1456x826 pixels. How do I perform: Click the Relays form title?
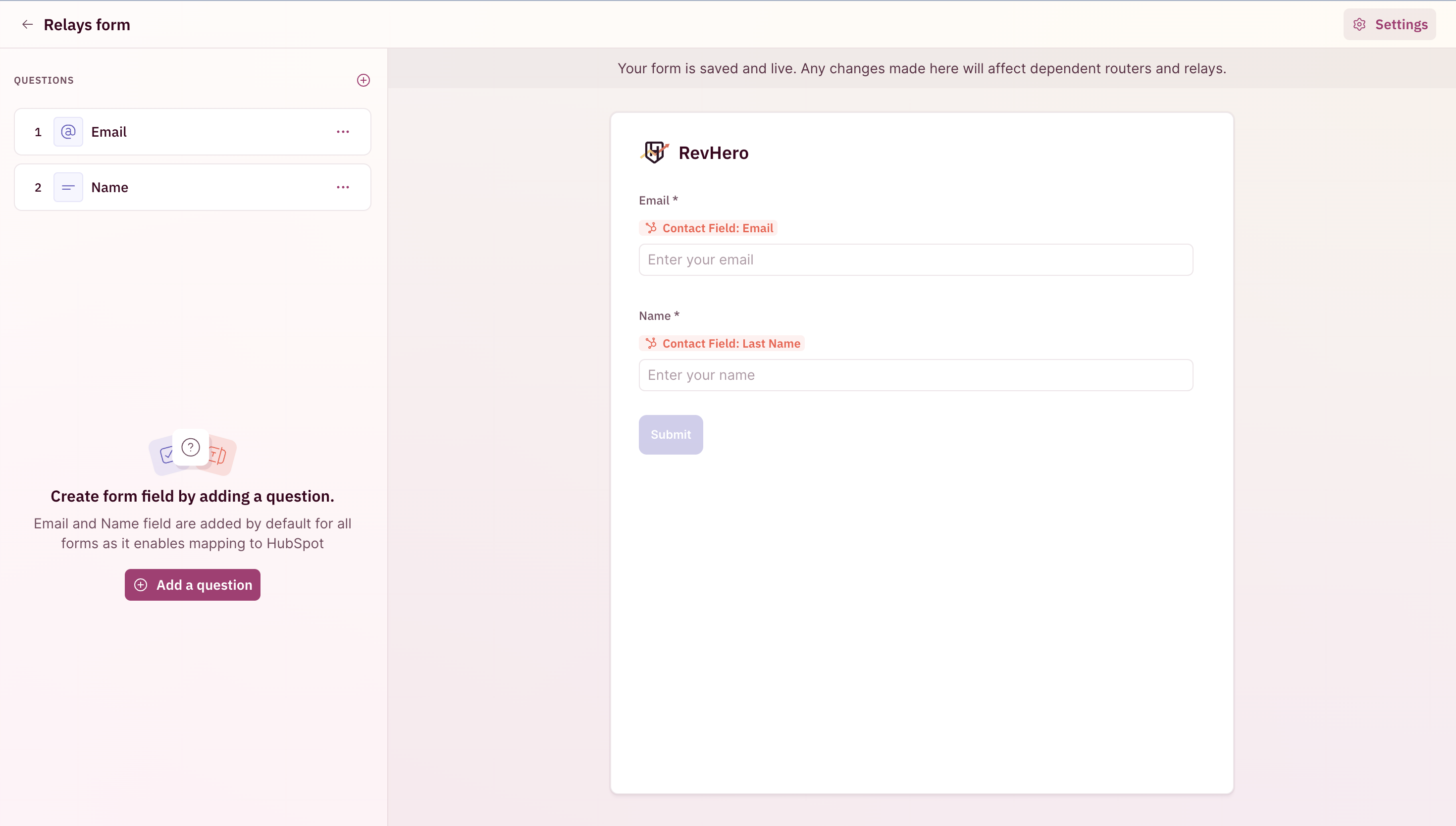pyautogui.click(x=87, y=24)
